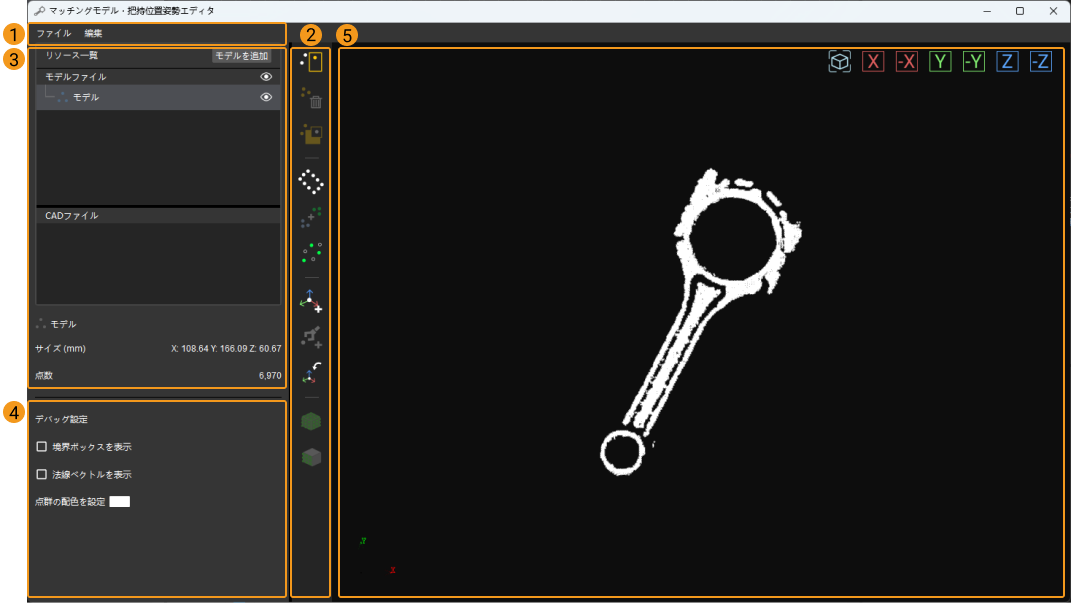Click the crop point cloud tool icon
1074x603 pixels.
312,134
